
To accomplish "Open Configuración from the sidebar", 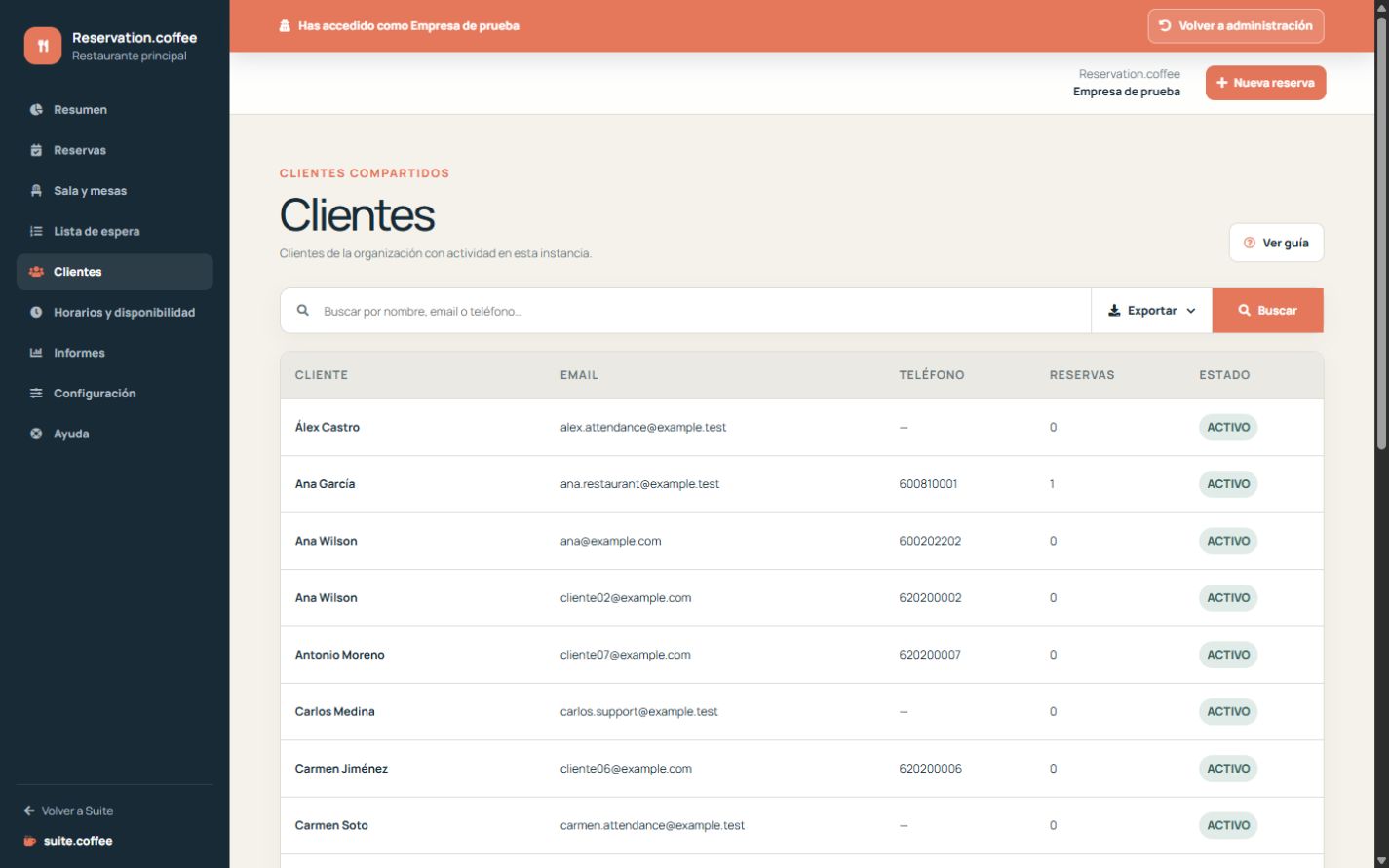I will 115,394.
